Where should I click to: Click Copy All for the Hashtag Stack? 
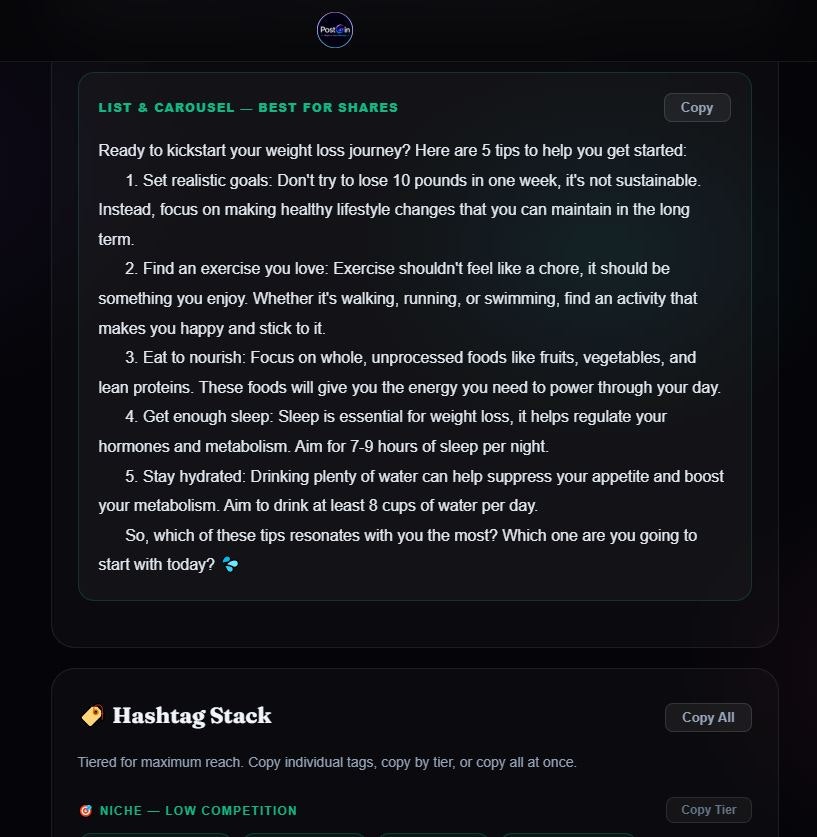(x=708, y=717)
